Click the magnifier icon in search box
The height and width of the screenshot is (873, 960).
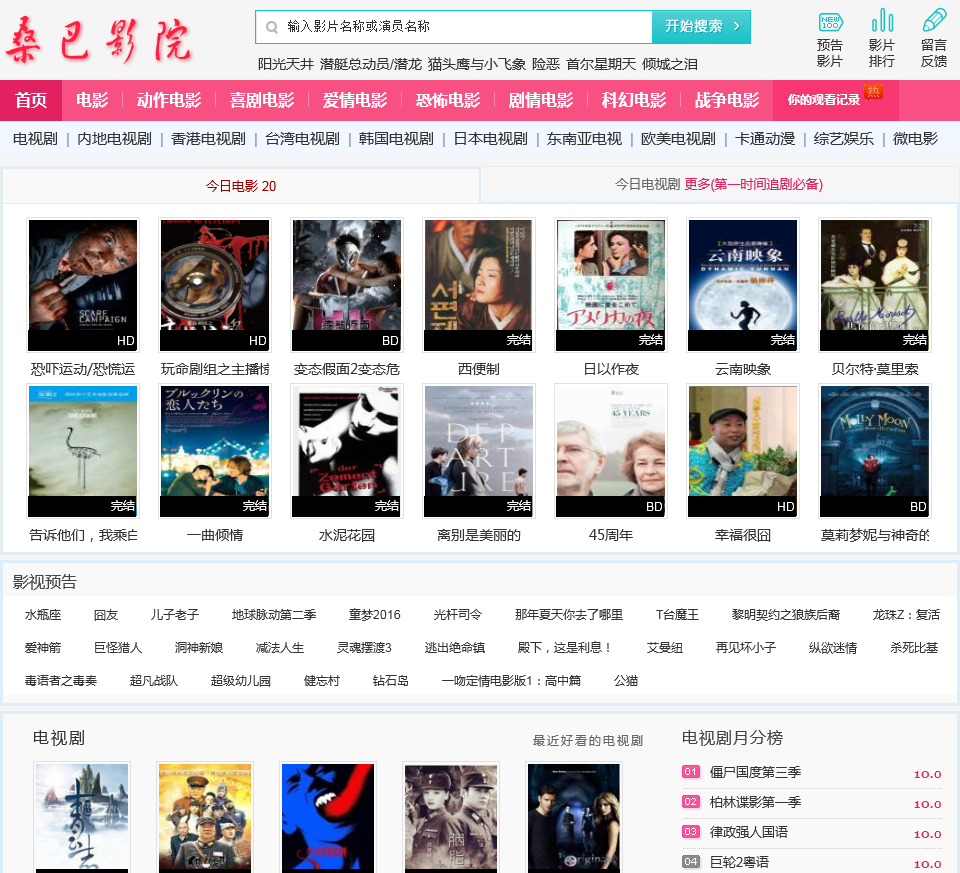pyautogui.click(x=272, y=27)
